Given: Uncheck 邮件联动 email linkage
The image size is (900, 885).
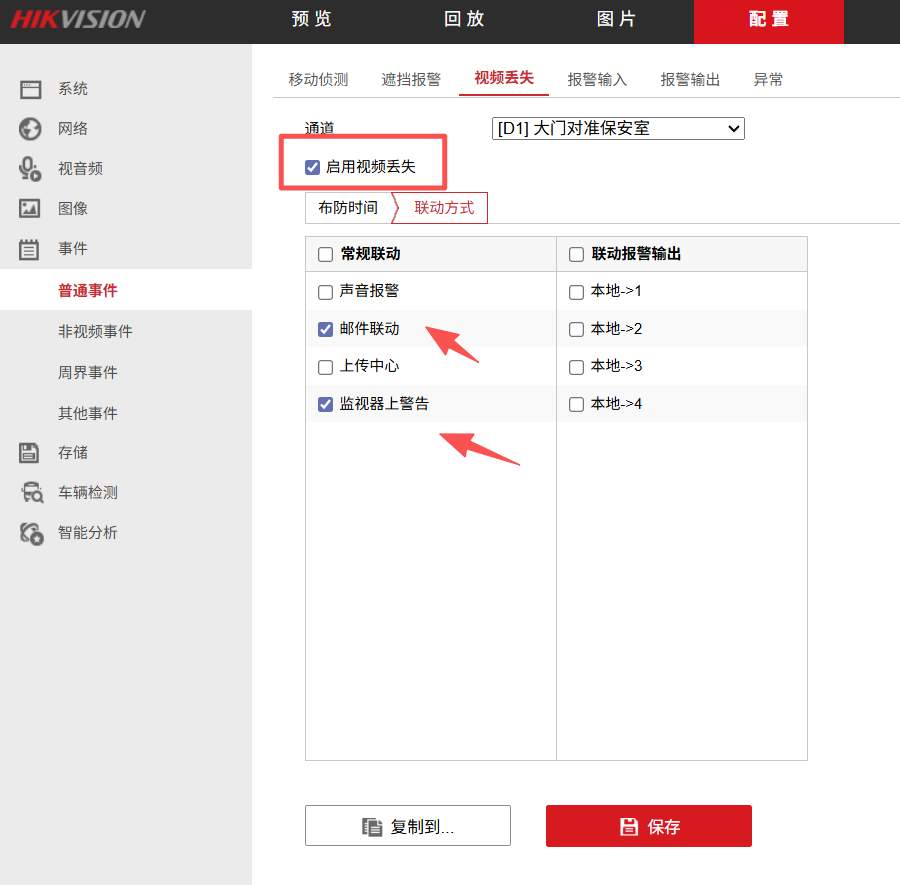Looking at the screenshot, I should (325, 328).
